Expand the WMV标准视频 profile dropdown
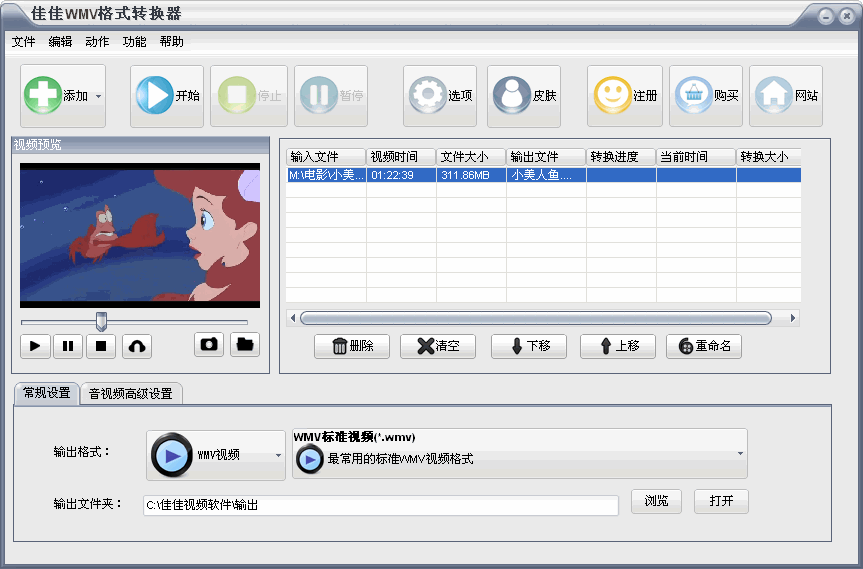 click(740, 454)
